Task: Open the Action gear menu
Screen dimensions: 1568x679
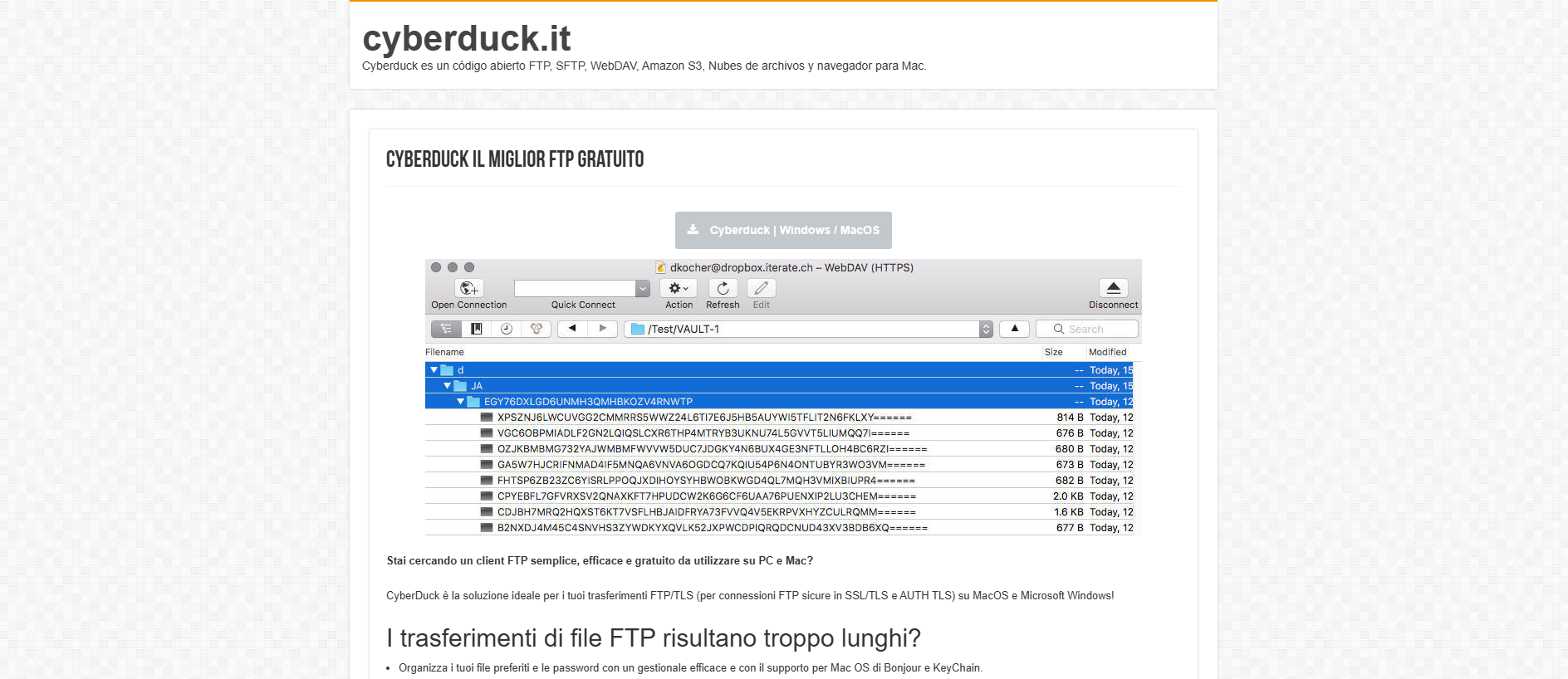Action: coord(679,288)
